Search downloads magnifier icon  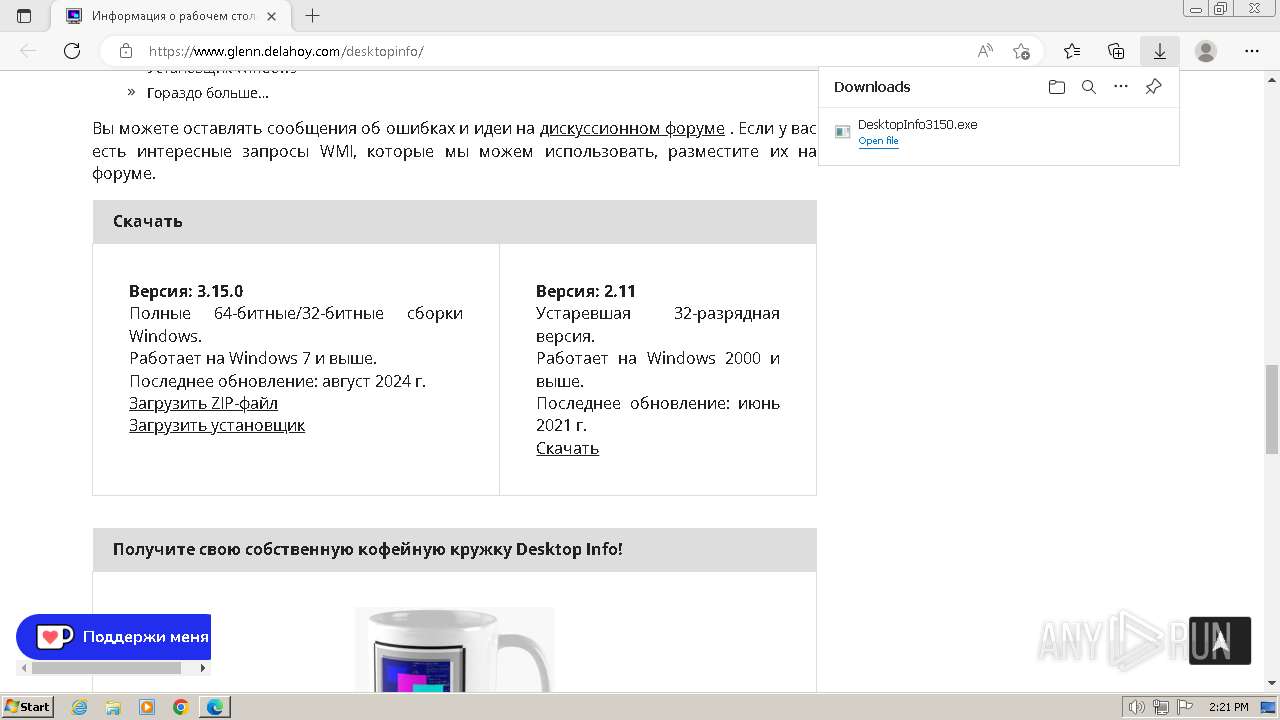pyautogui.click(x=1089, y=87)
